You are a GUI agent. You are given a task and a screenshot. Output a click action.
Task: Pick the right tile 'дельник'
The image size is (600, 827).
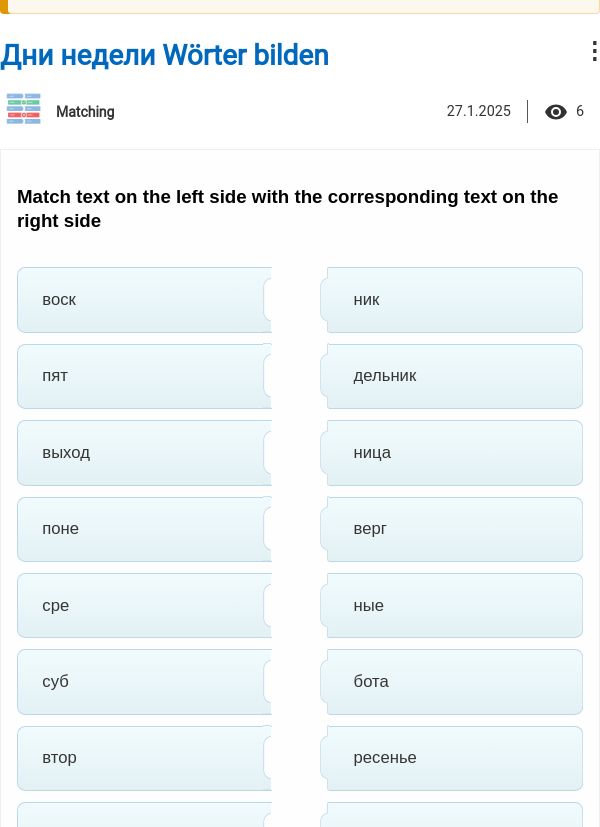[x=451, y=376]
